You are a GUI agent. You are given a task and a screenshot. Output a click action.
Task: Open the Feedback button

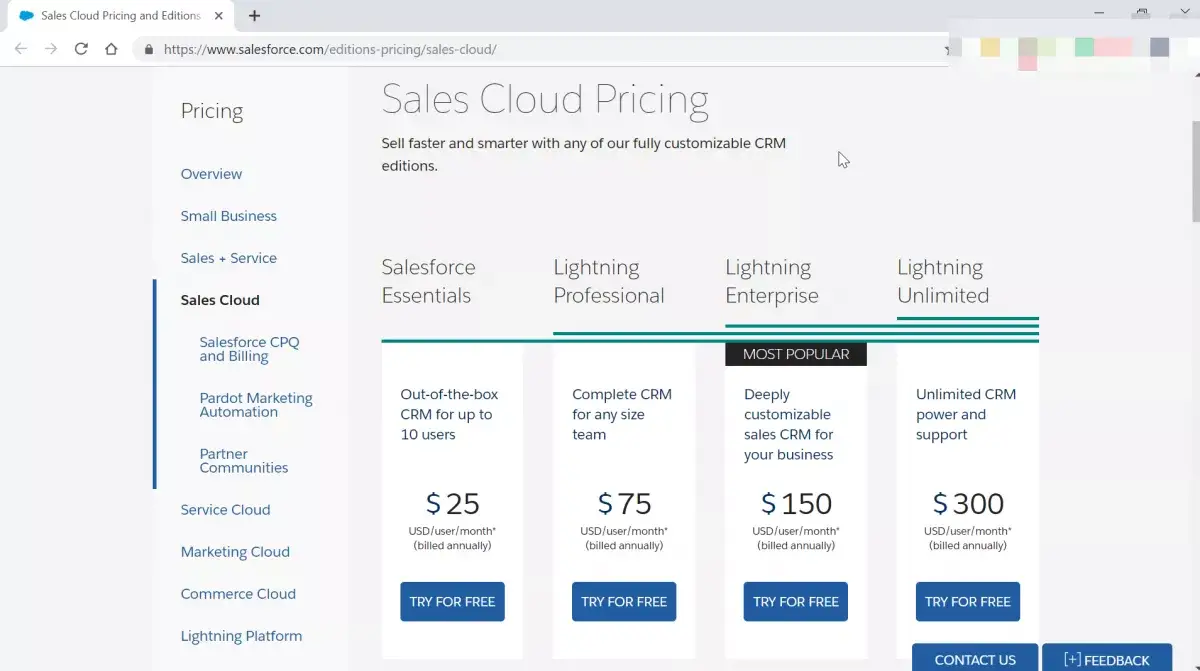tap(1107, 658)
